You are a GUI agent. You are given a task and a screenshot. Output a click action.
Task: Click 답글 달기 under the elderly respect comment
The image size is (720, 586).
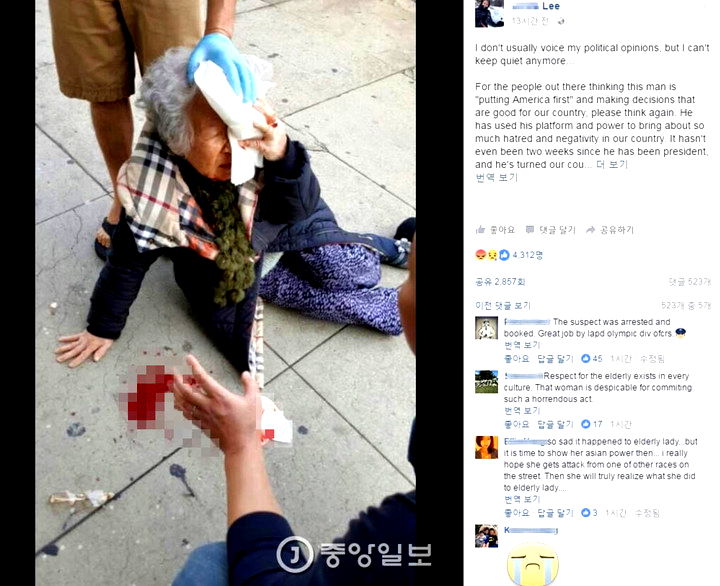point(556,424)
